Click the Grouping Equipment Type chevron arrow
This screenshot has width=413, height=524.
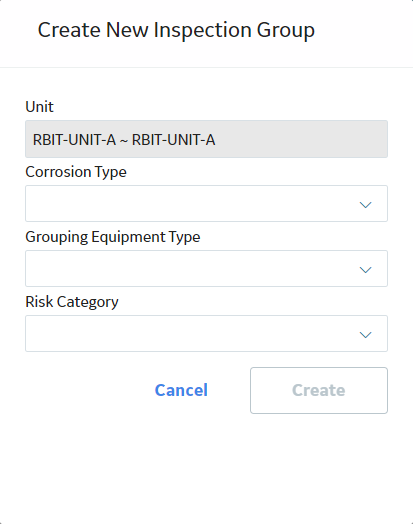tap(365, 269)
